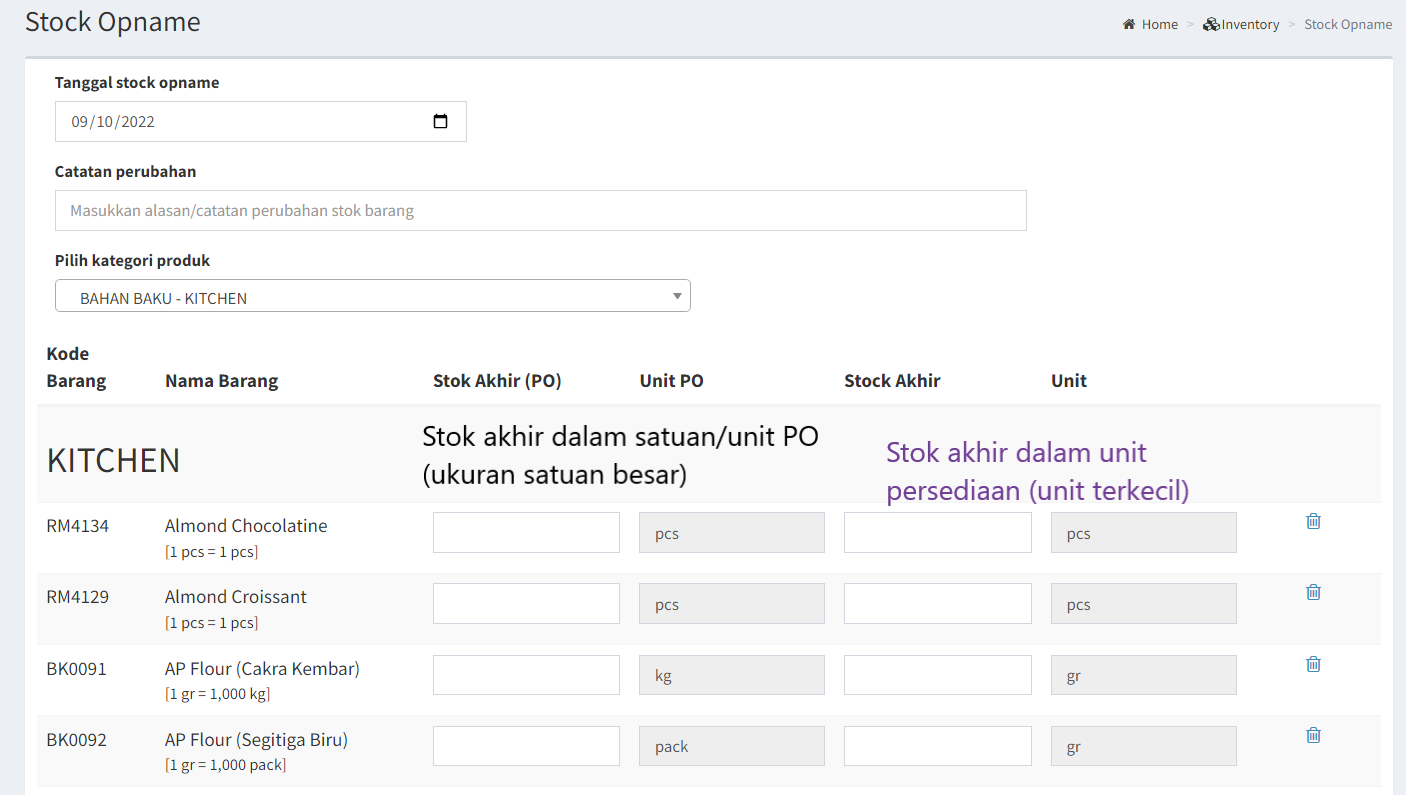Click Stok Akhir (PO) input for BK0092
1406x795 pixels.
tap(526, 746)
